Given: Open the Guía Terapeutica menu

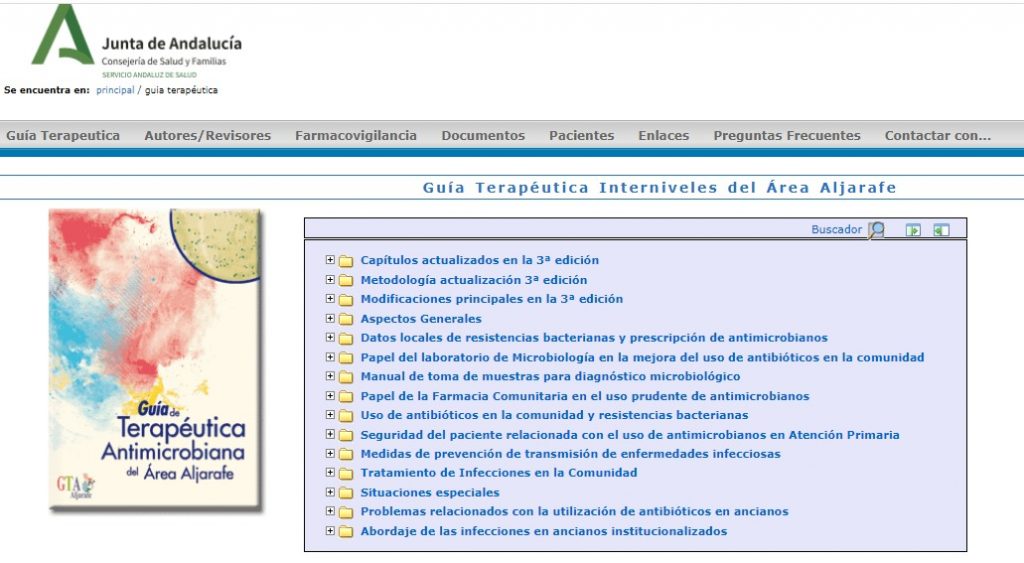Looking at the screenshot, I should [63, 135].
